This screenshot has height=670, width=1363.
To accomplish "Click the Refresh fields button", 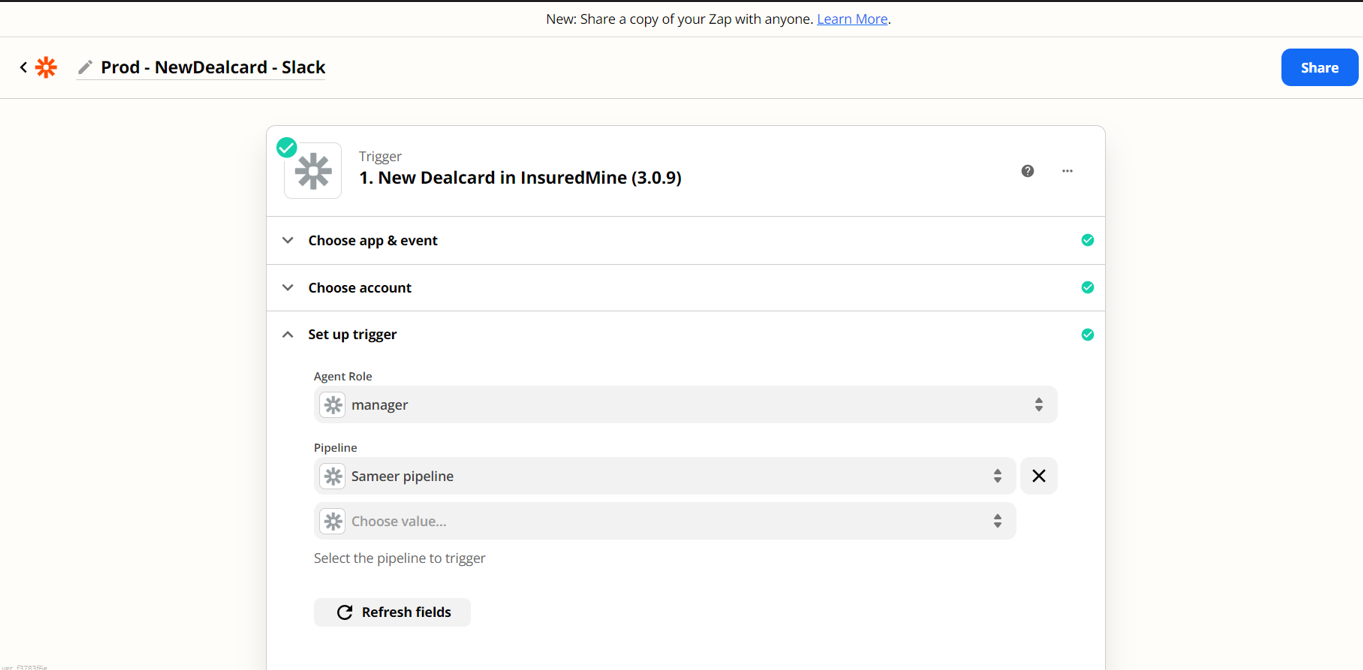I will 392,612.
